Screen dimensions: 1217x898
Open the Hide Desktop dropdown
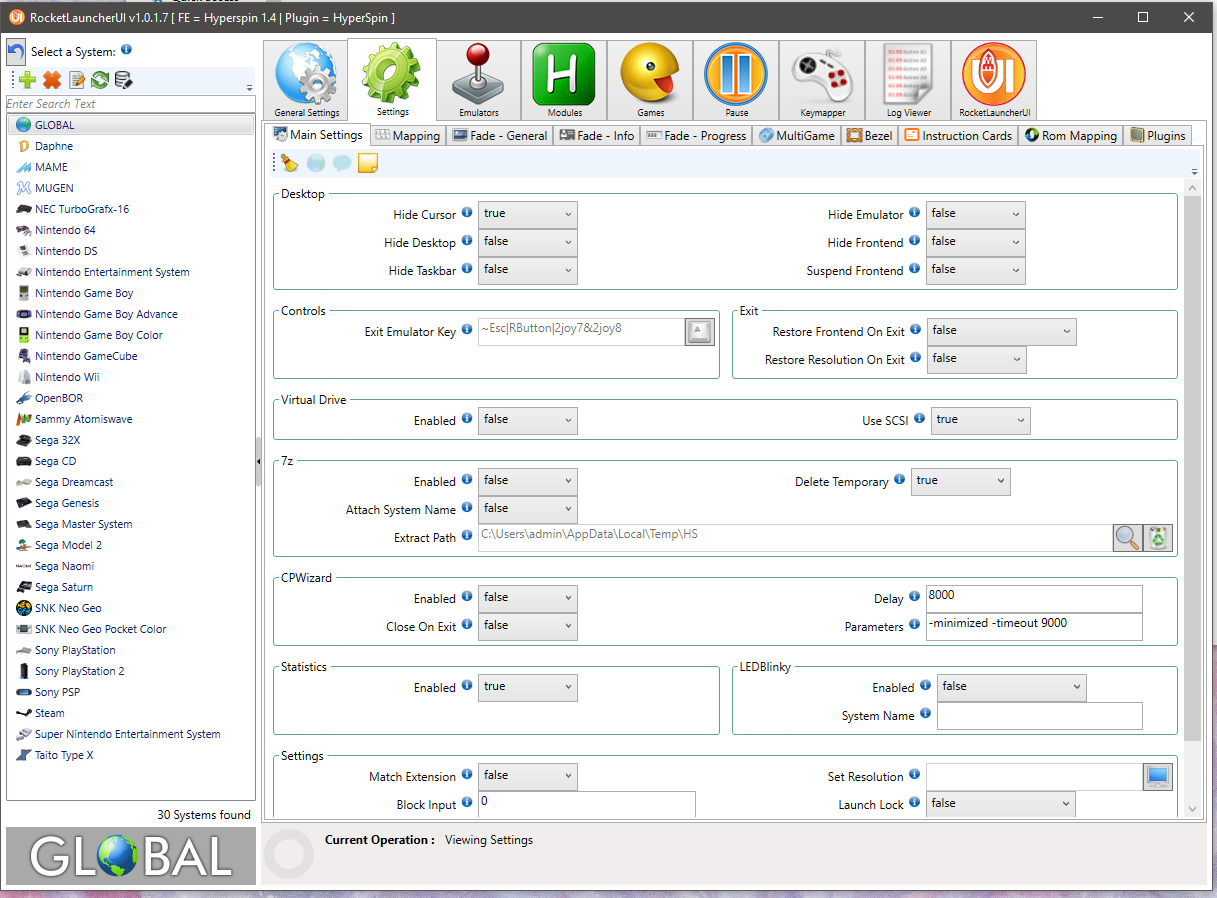528,242
